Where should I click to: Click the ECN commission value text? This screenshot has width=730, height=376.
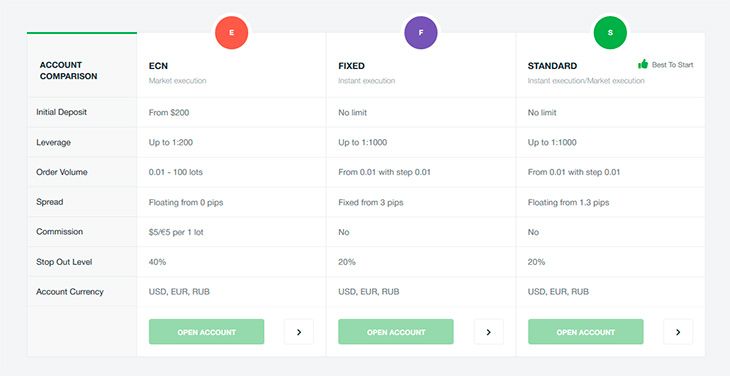click(176, 232)
